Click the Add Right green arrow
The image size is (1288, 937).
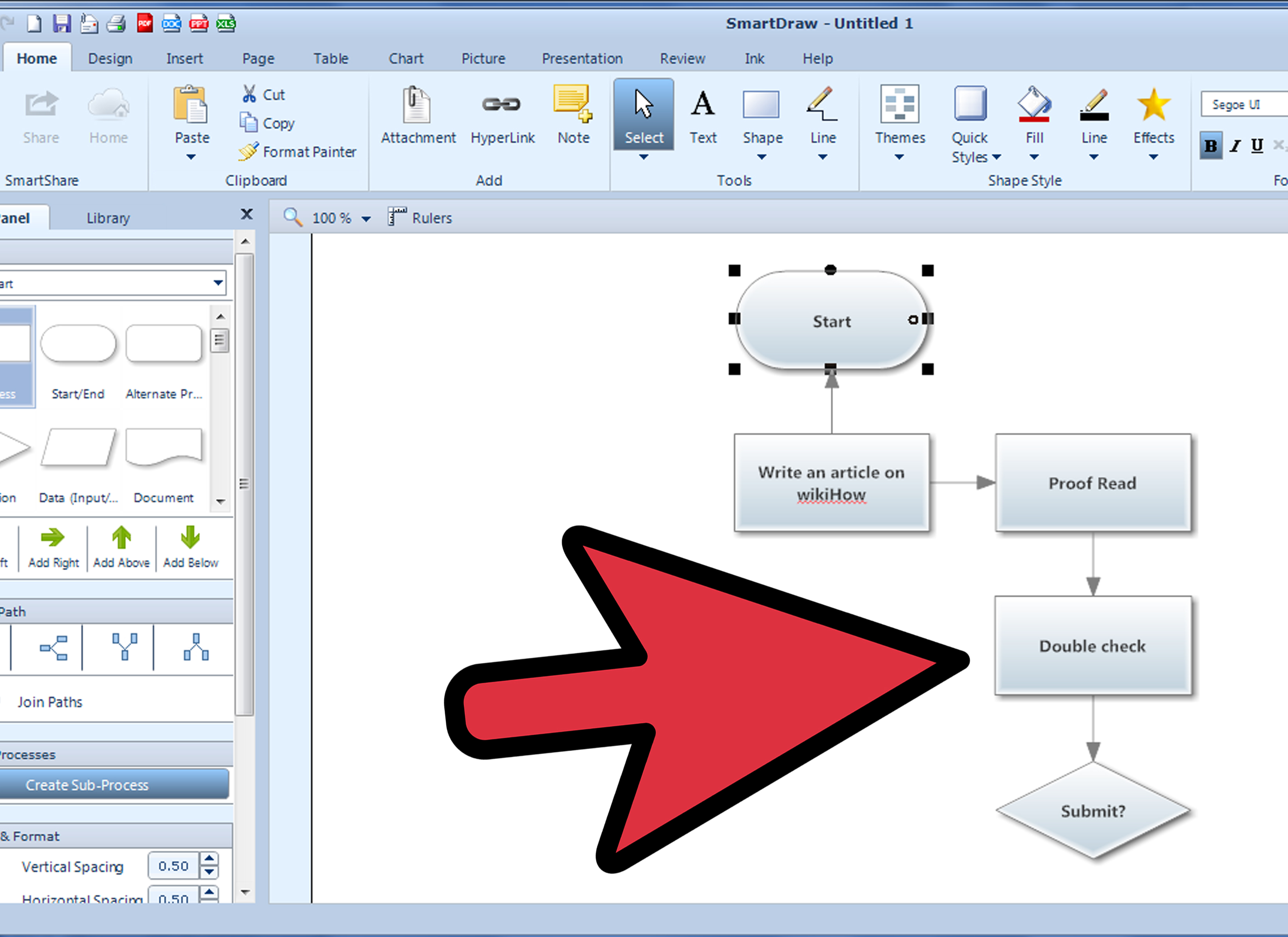click(x=53, y=538)
